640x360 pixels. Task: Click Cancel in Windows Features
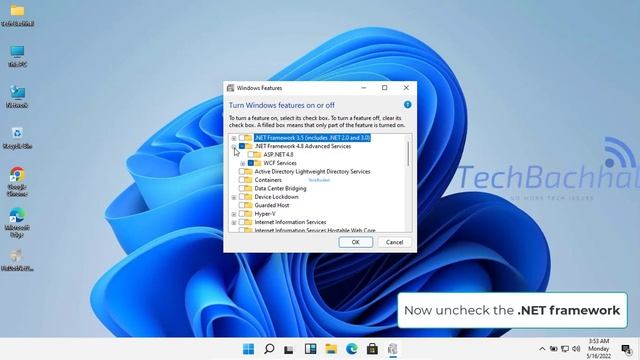click(394, 242)
